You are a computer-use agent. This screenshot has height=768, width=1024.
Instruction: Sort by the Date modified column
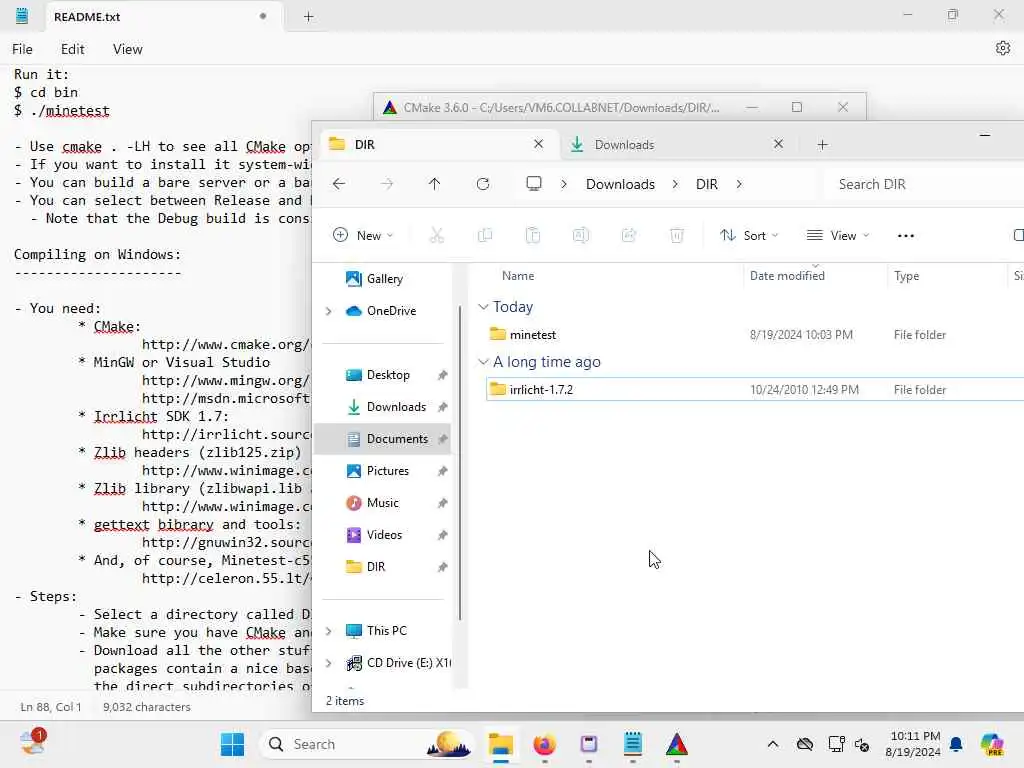(787, 276)
